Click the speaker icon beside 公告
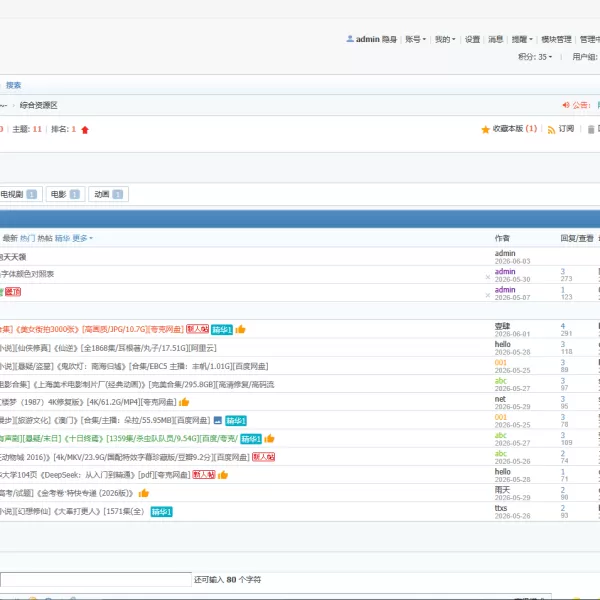 tap(566, 105)
